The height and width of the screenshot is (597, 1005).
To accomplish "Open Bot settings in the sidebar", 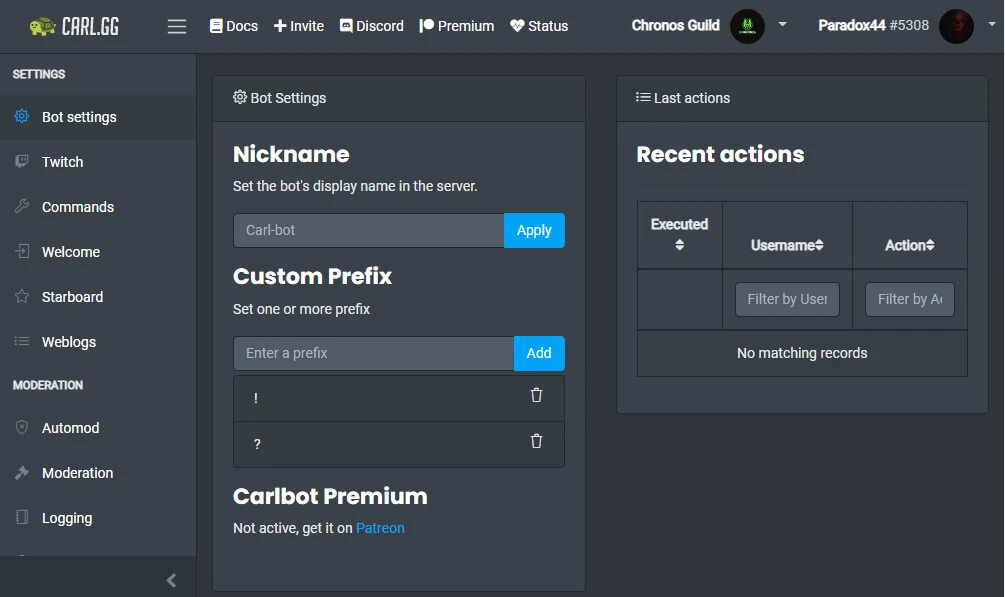I will click(79, 117).
